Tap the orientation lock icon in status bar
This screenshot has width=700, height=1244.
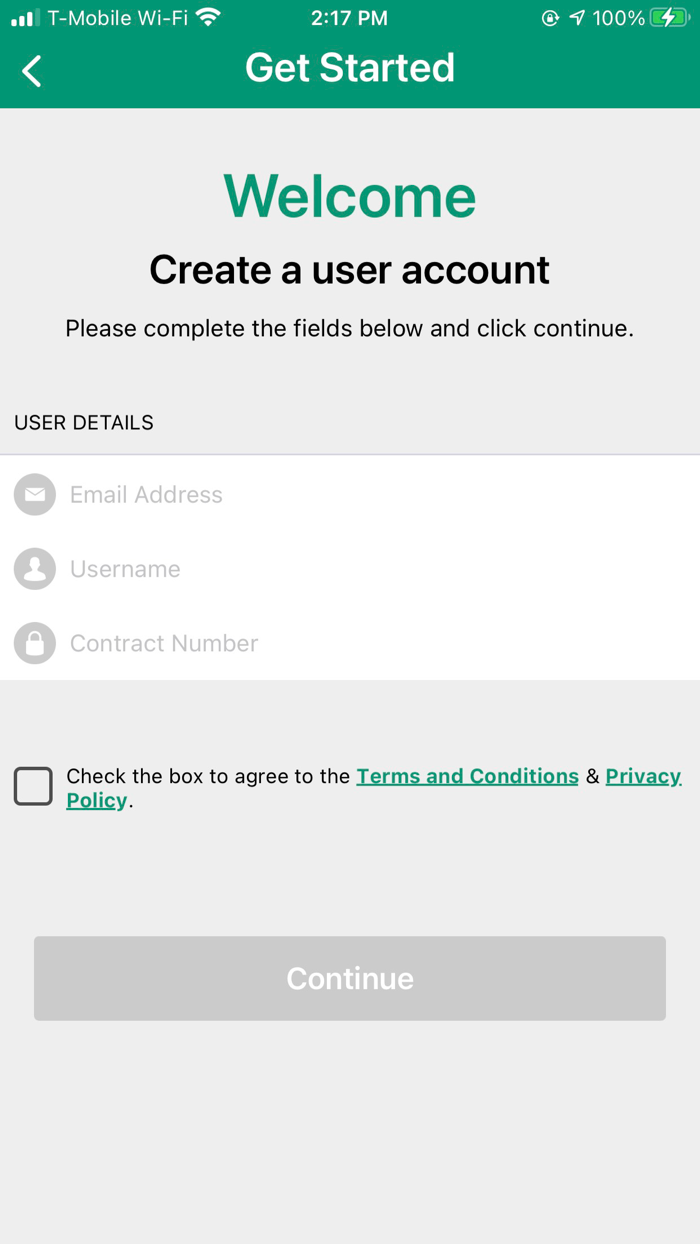point(549,17)
